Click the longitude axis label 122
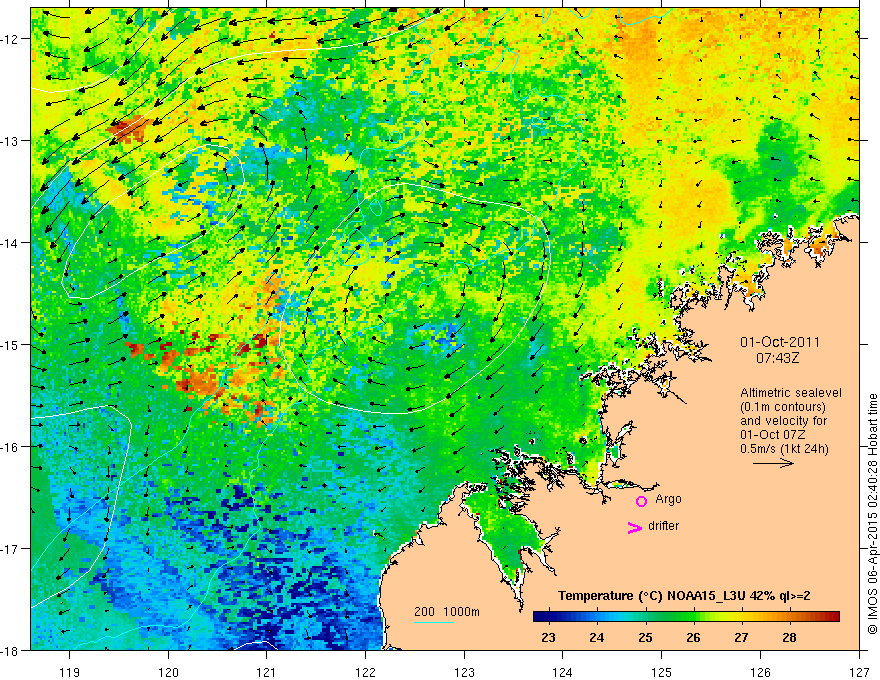This screenshot has width=880, height=680. coord(365,672)
